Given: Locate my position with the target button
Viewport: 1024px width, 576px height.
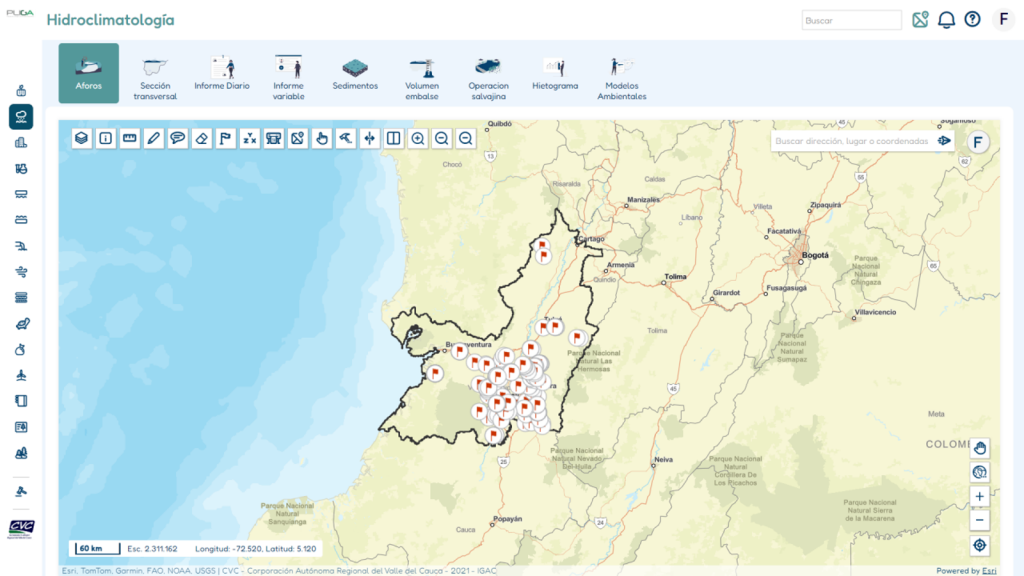Looking at the screenshot, I should [x=980, y=545].
